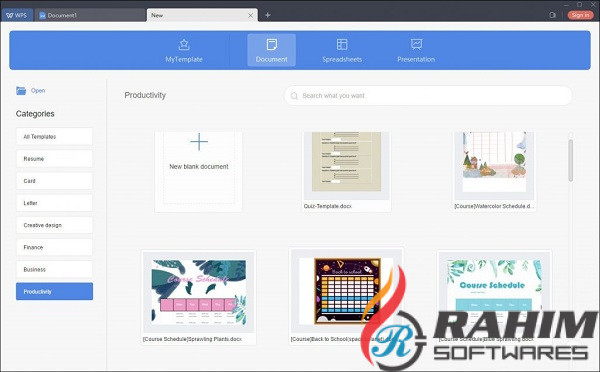The height and width of the screenshot is (372, 600).
Task: Open the Sprawling Plants course schedule
Action: pos(199,292)
